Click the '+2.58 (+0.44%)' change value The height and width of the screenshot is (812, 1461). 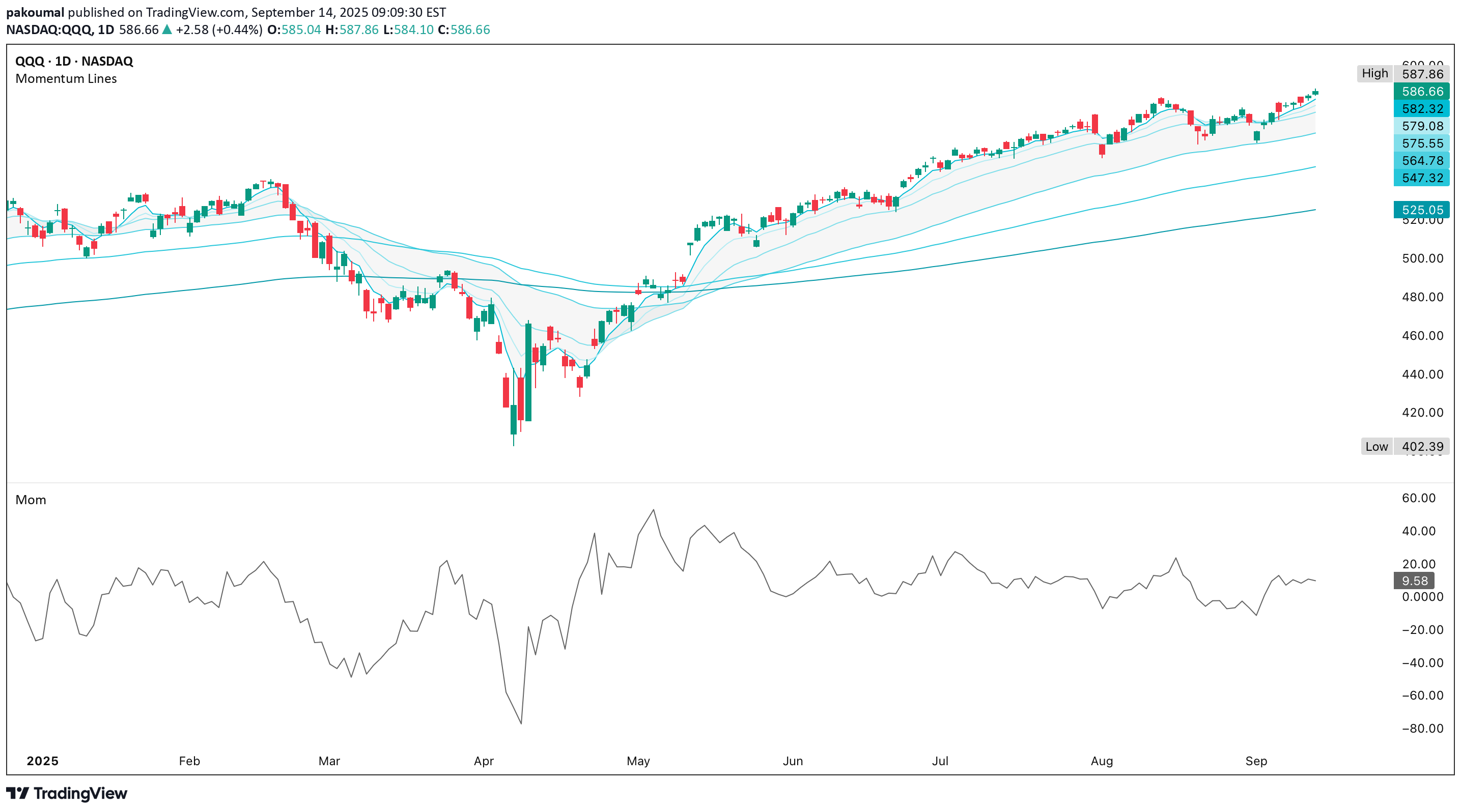click(219, 30)
